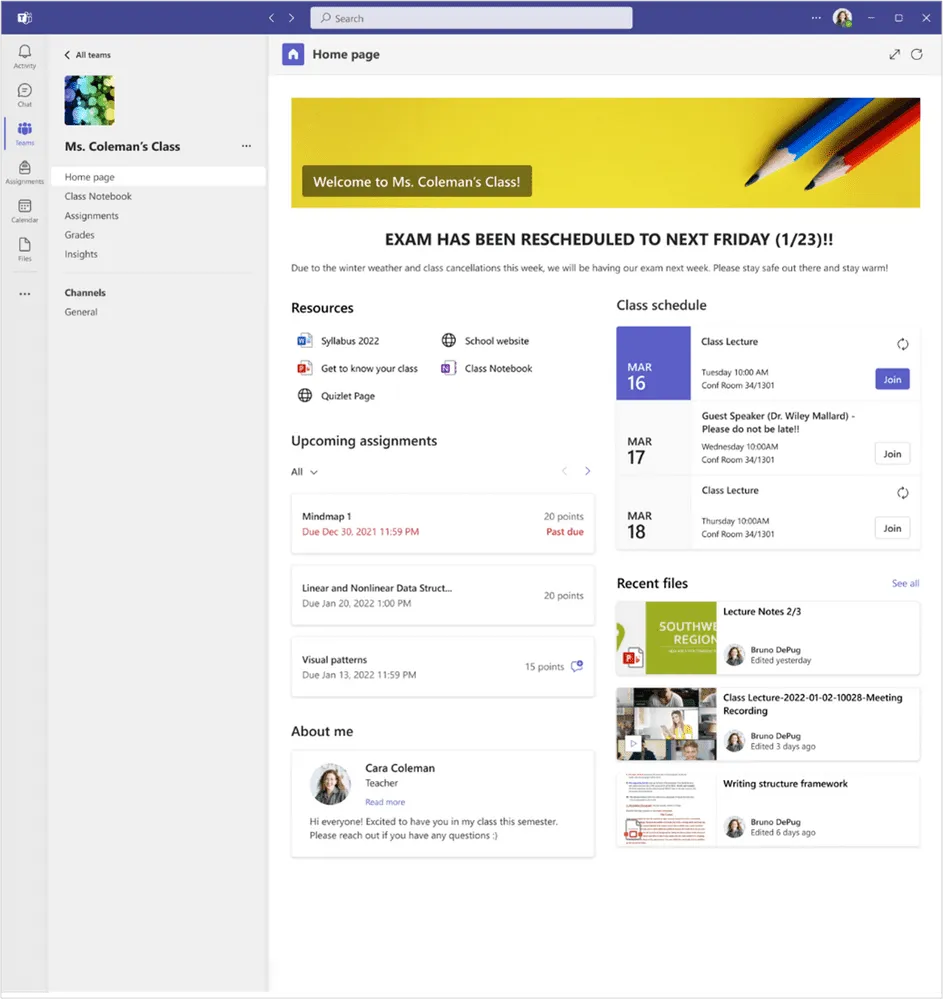This screenshot has width=943, height=999.
Task: Refresh the Home page with the refresh icon
Action: pos(917,54)
